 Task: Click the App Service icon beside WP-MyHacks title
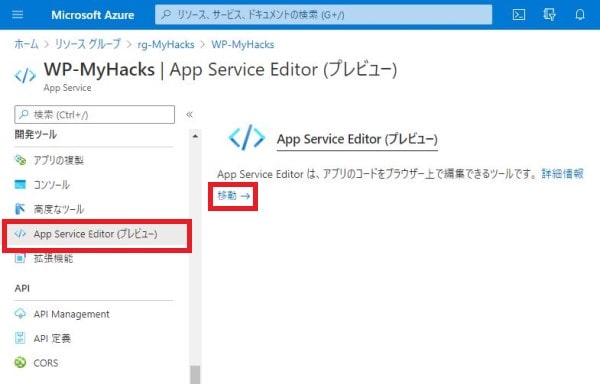pyautogui.click(x=25, y=75)
